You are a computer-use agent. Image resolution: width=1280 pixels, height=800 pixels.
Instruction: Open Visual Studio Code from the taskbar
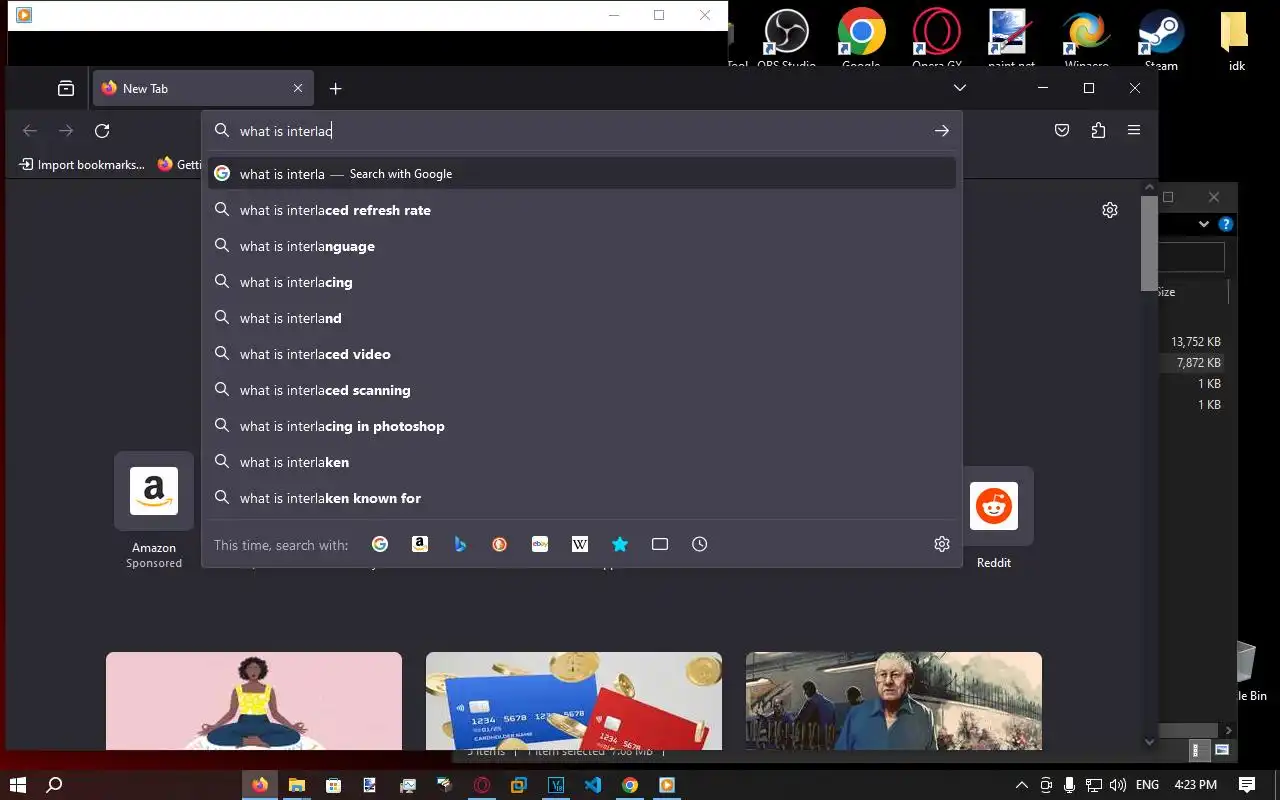point(593,785)
